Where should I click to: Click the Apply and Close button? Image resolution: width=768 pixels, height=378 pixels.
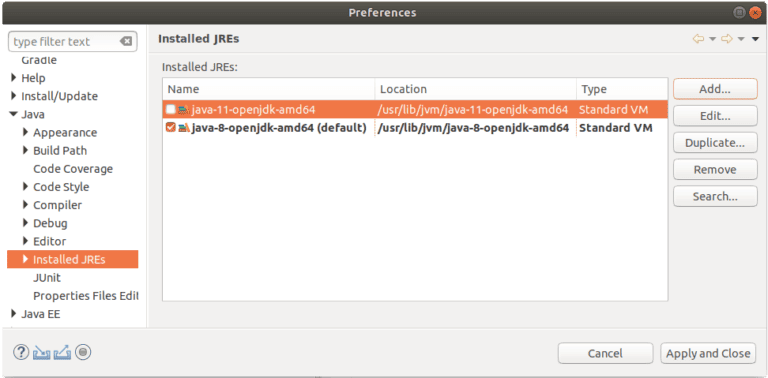pyautogui.click(x=708, y=353)
